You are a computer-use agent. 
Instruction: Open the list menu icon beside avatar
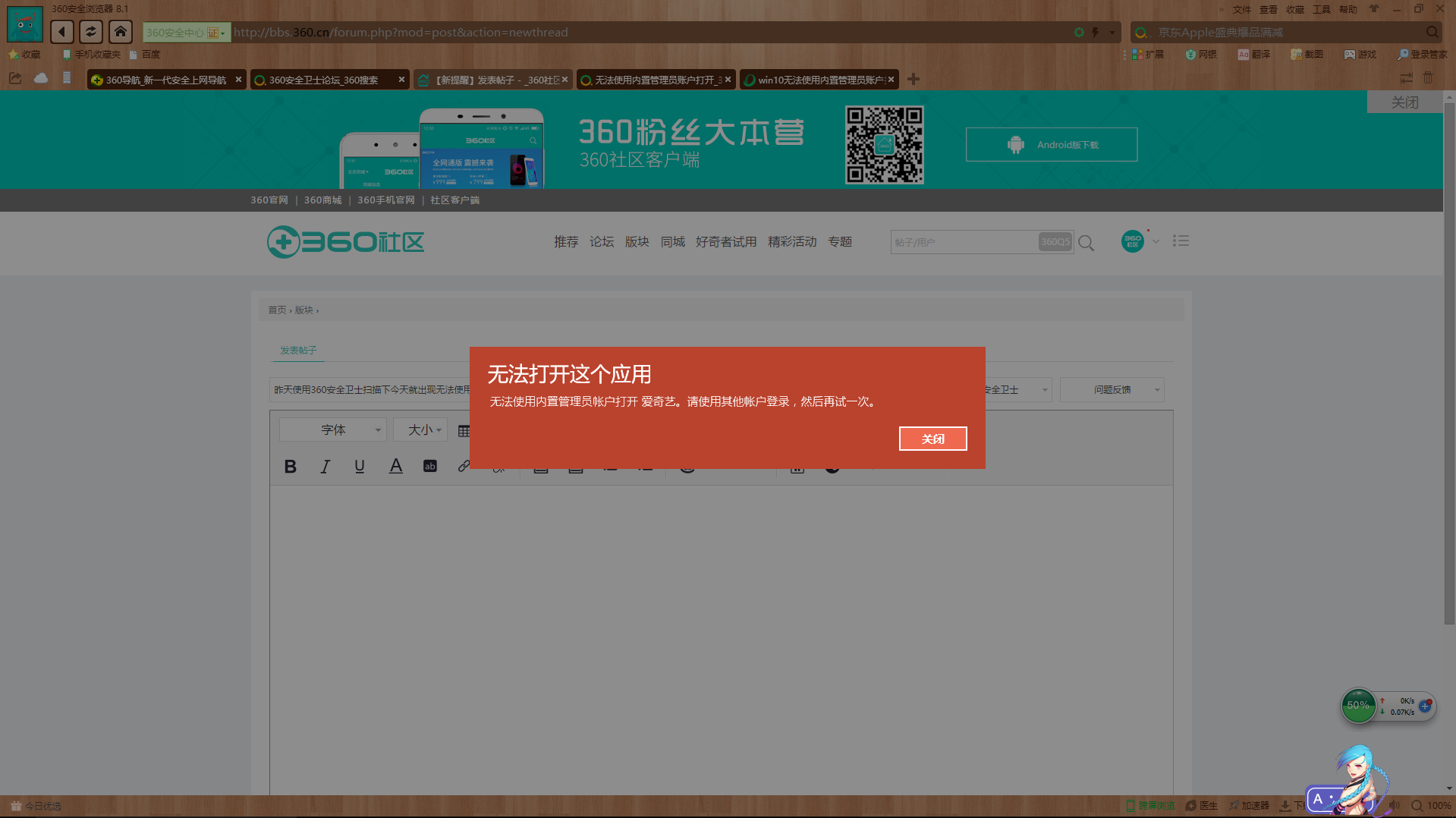pyautogui.click(x=1180, y=241)
